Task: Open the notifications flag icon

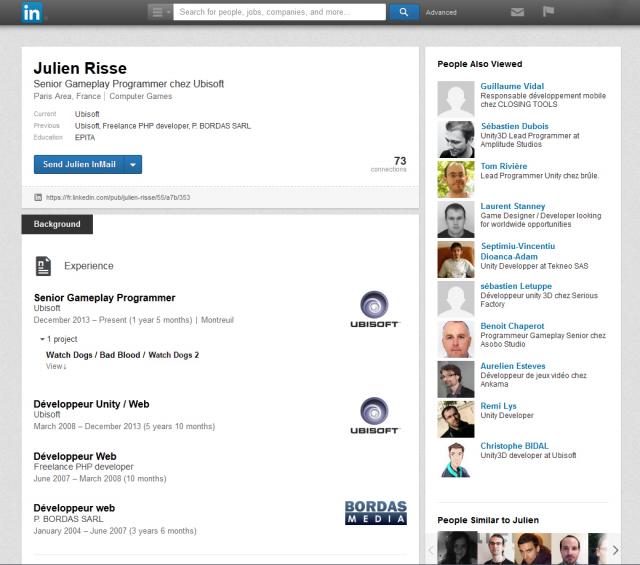Action: 548,12
